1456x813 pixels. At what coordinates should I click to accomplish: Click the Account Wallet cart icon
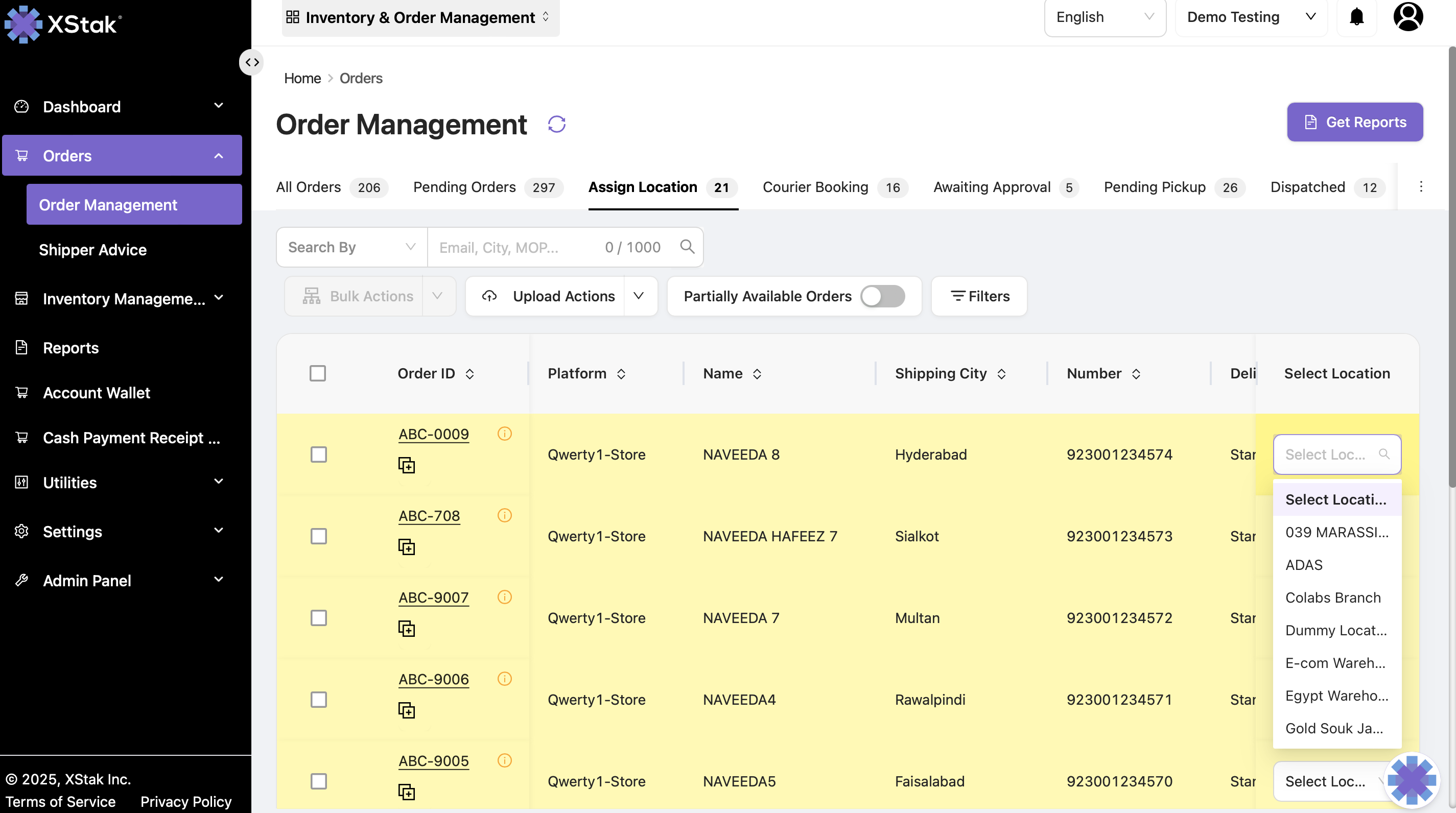[21, 393]
